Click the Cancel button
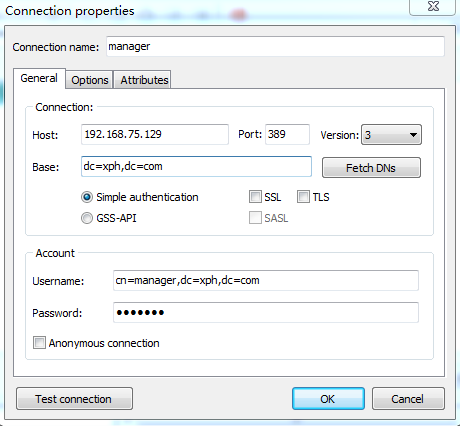 point(408,399)
